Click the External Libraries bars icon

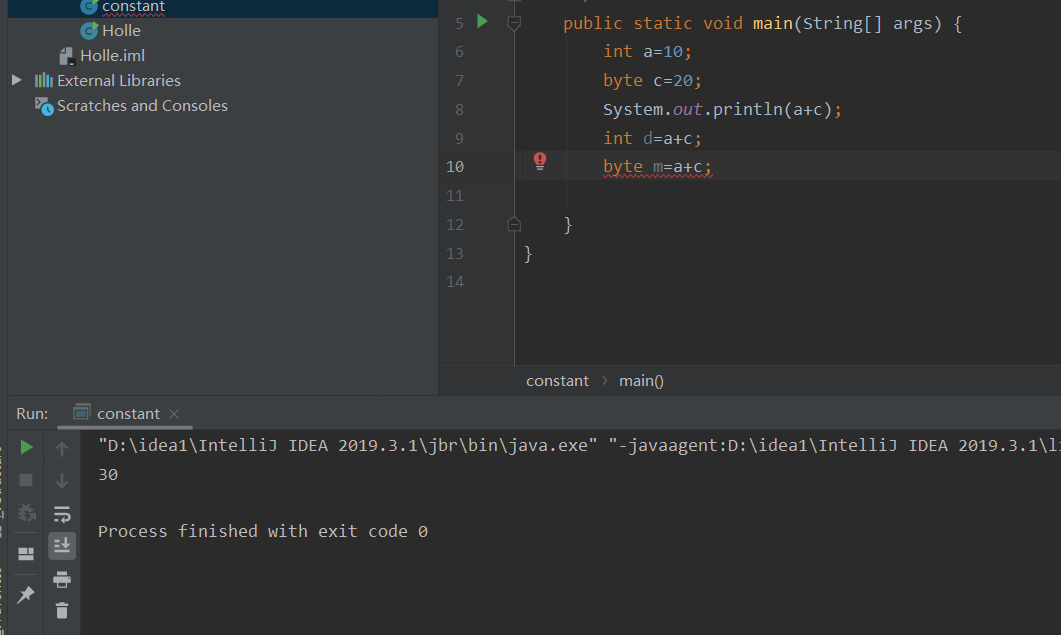click(x=43, y=80)
